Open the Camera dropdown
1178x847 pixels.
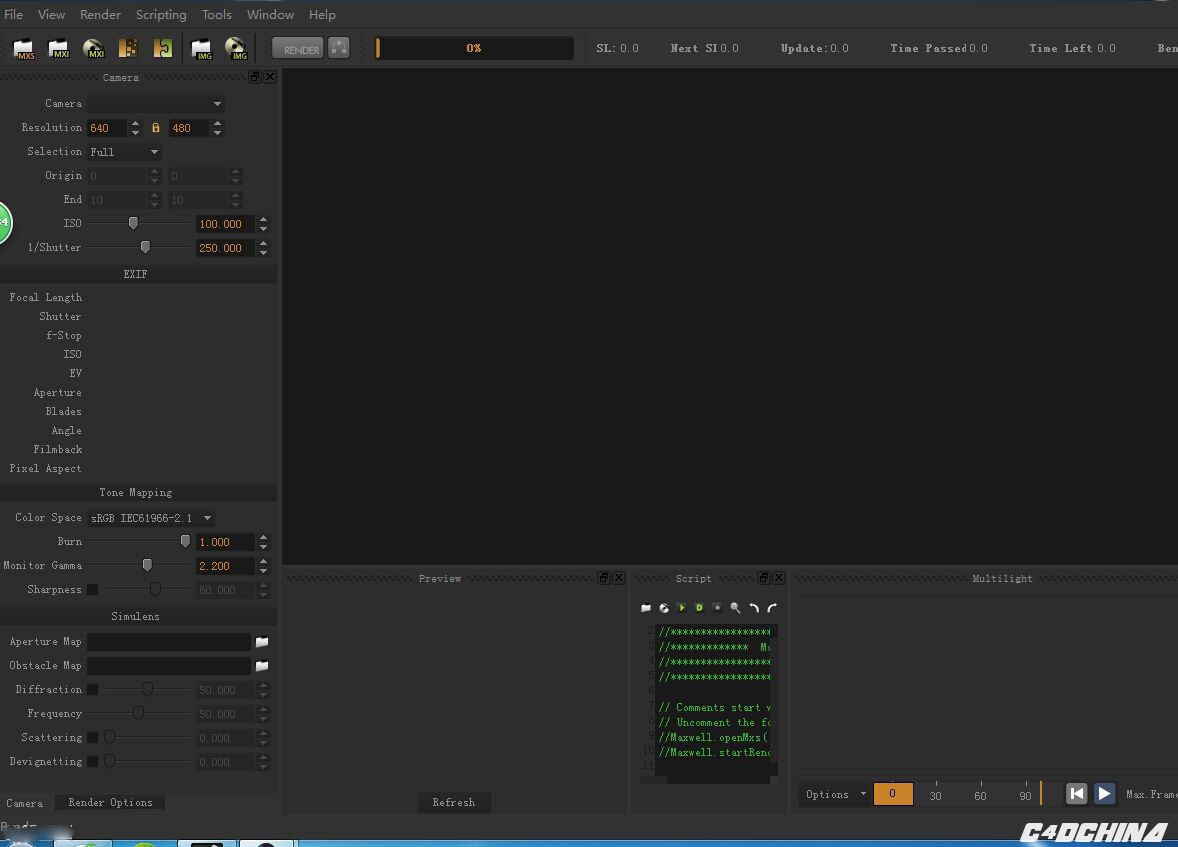click(156, 104)
